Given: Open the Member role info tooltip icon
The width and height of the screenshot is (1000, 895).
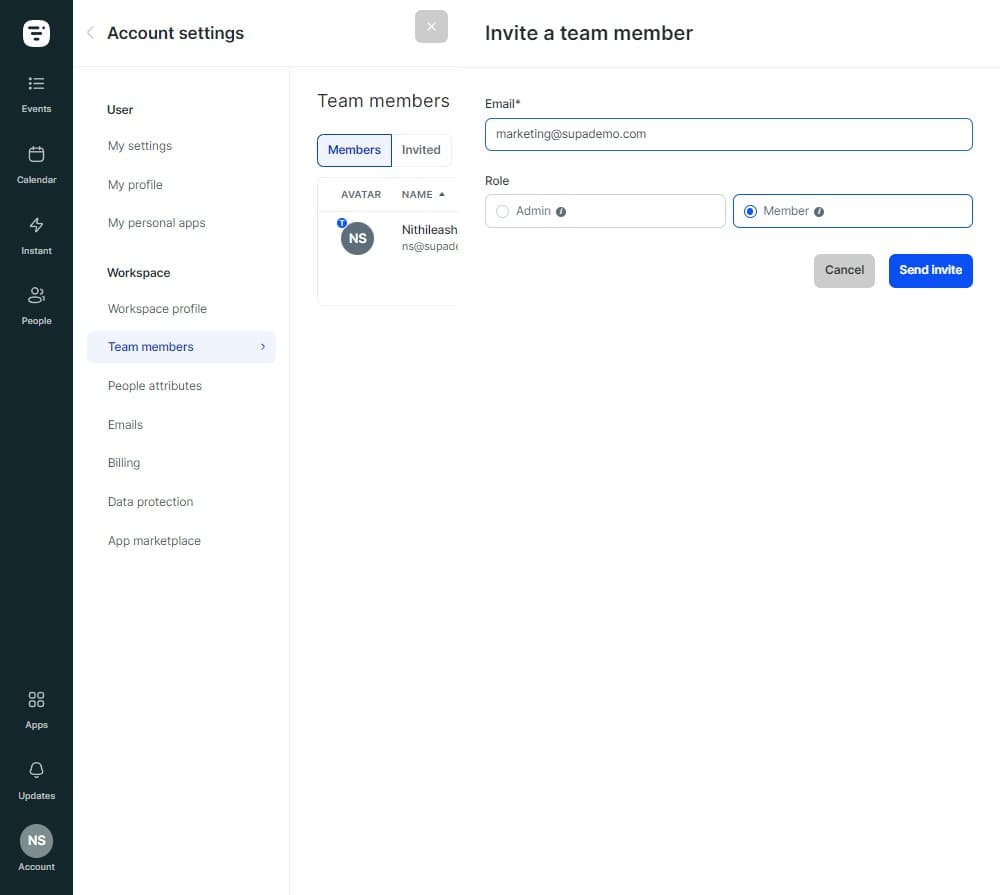Looking at the screenshot, I should [819, 211].
